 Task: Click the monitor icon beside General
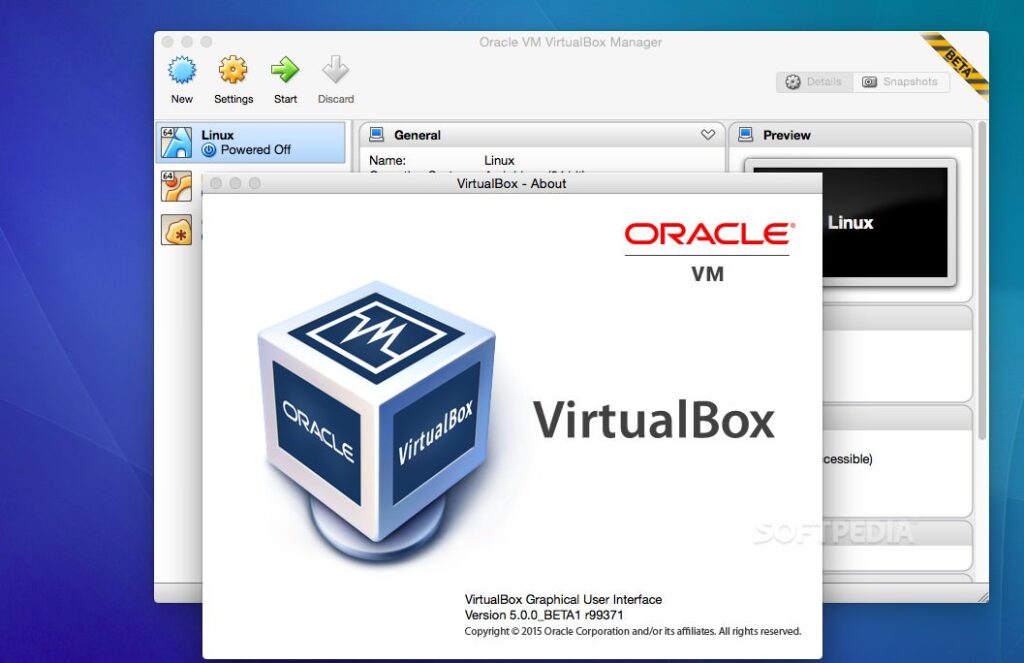tap(376, 134)
